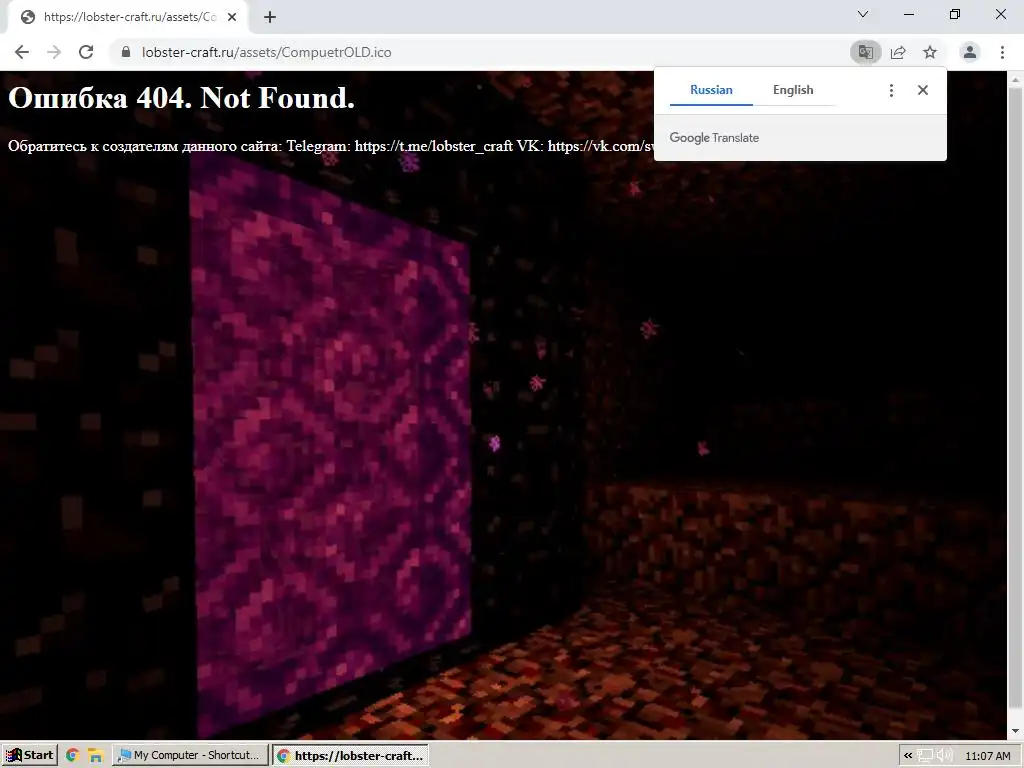Open the Chrome profile avatar menu

970,52
